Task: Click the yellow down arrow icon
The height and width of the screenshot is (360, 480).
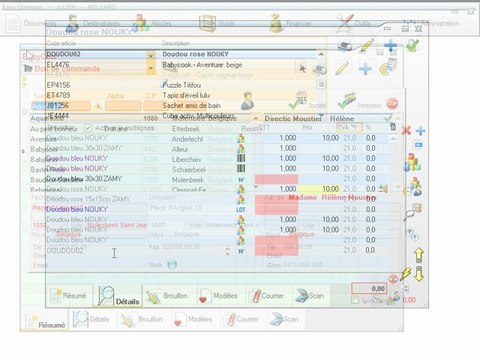Action: tap(419, 274)
